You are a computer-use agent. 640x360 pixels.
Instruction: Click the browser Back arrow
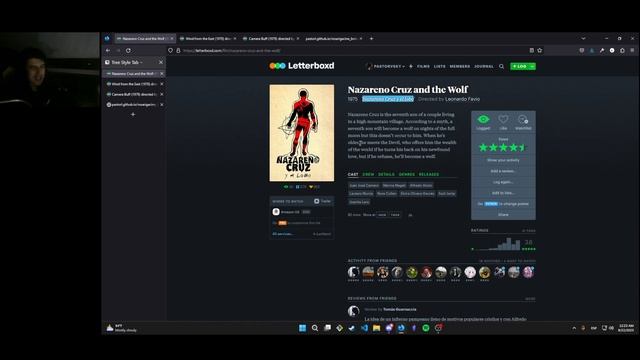pyautogui.click(x=108, y=50)
